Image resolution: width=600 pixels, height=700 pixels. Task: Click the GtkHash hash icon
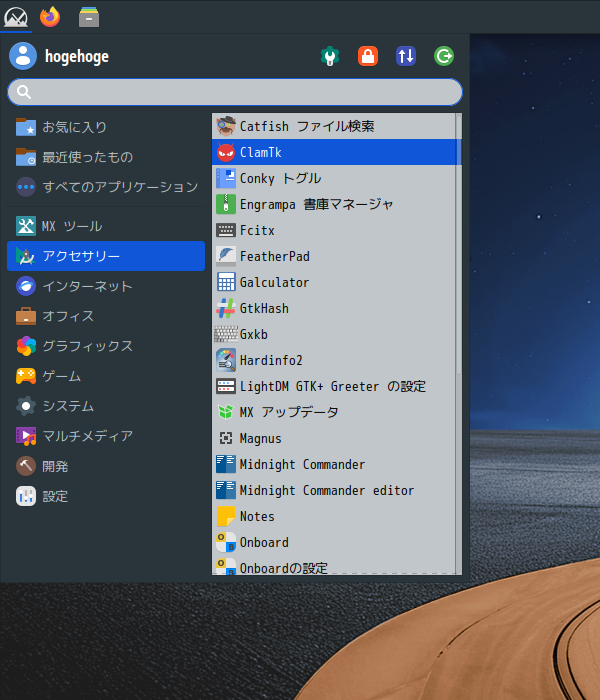click(226, 308)
